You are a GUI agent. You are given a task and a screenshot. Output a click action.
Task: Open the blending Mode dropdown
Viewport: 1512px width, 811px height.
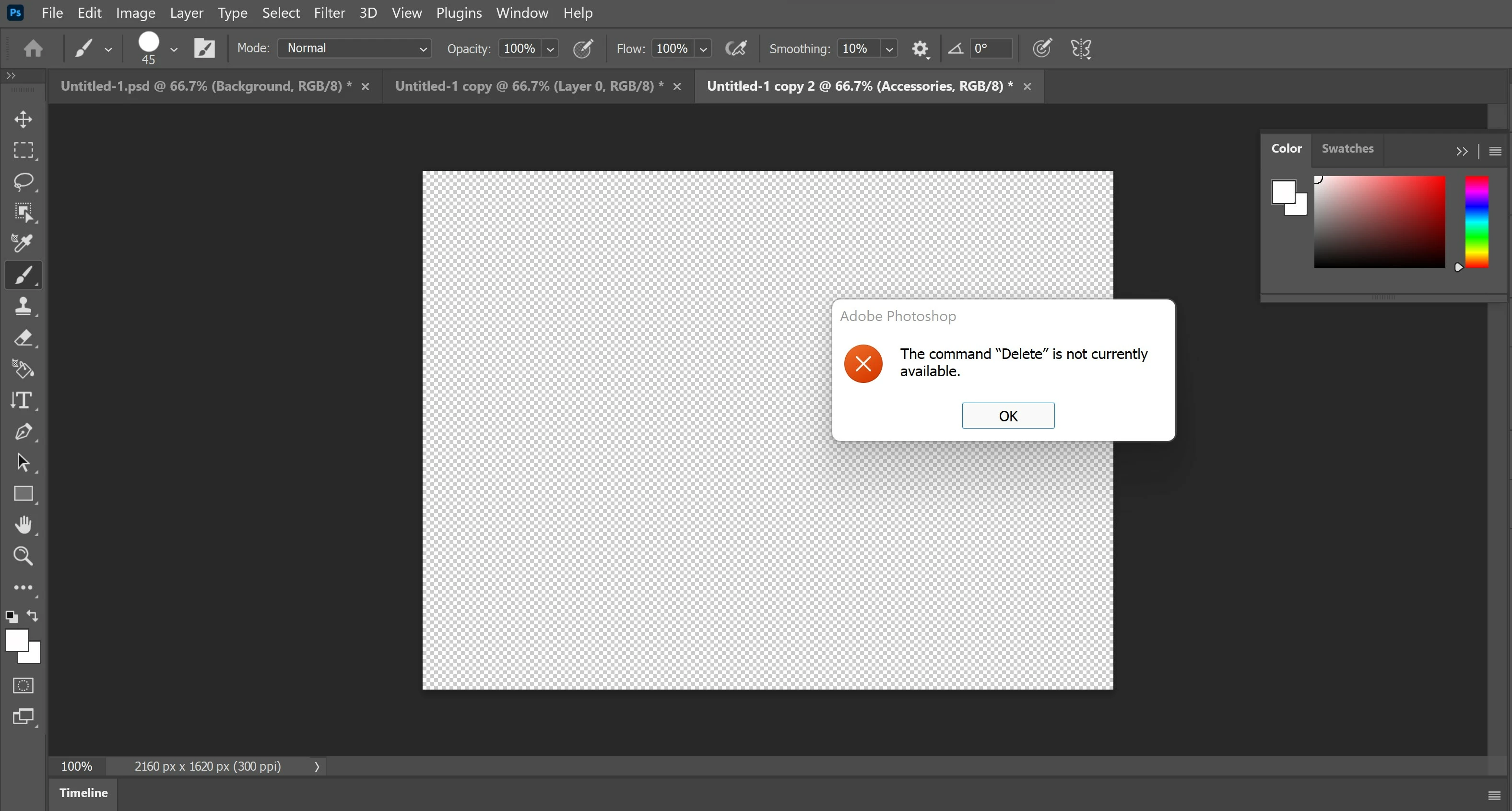354,48
